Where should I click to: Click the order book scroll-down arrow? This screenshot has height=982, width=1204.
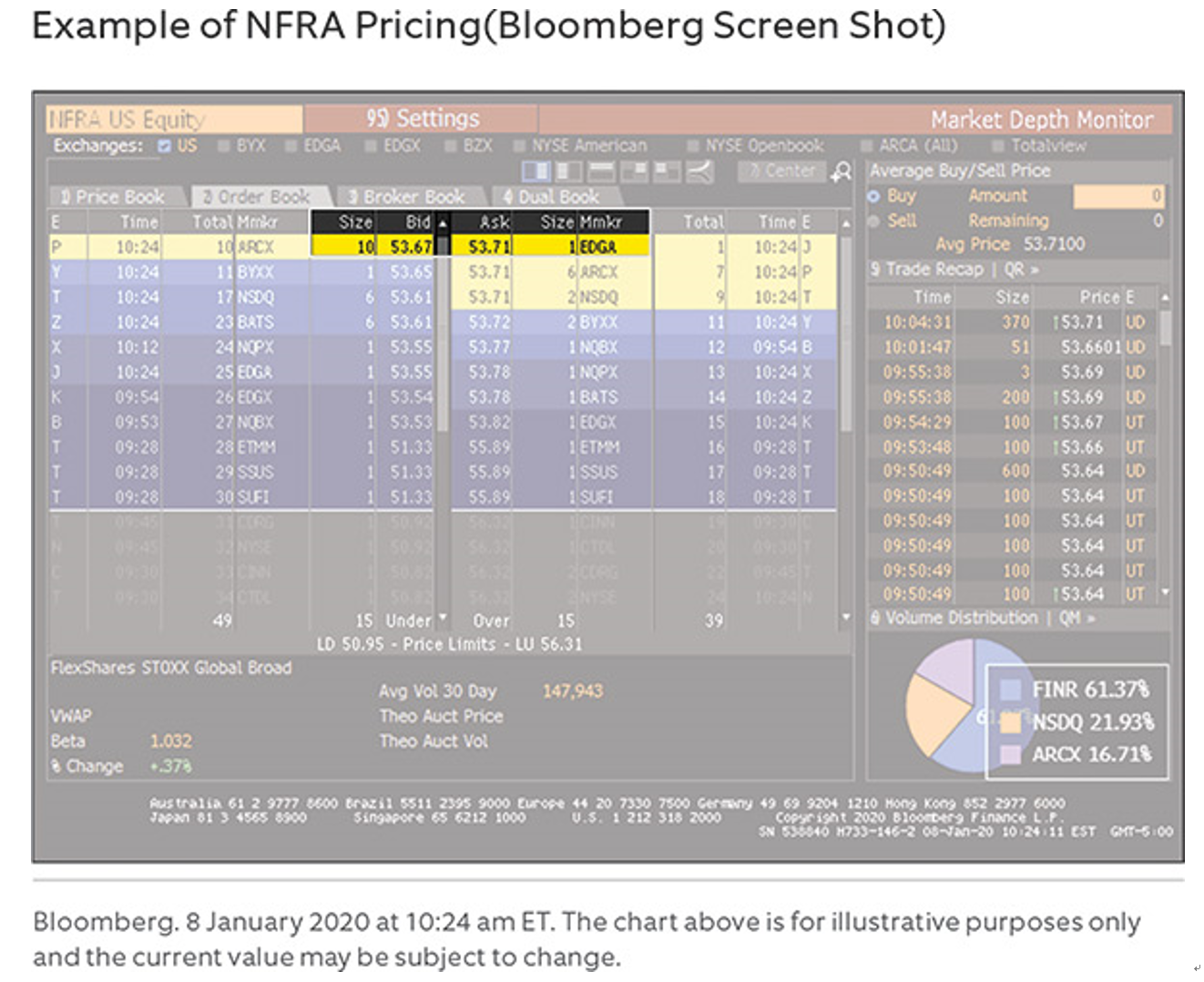[x=845, y=618]
